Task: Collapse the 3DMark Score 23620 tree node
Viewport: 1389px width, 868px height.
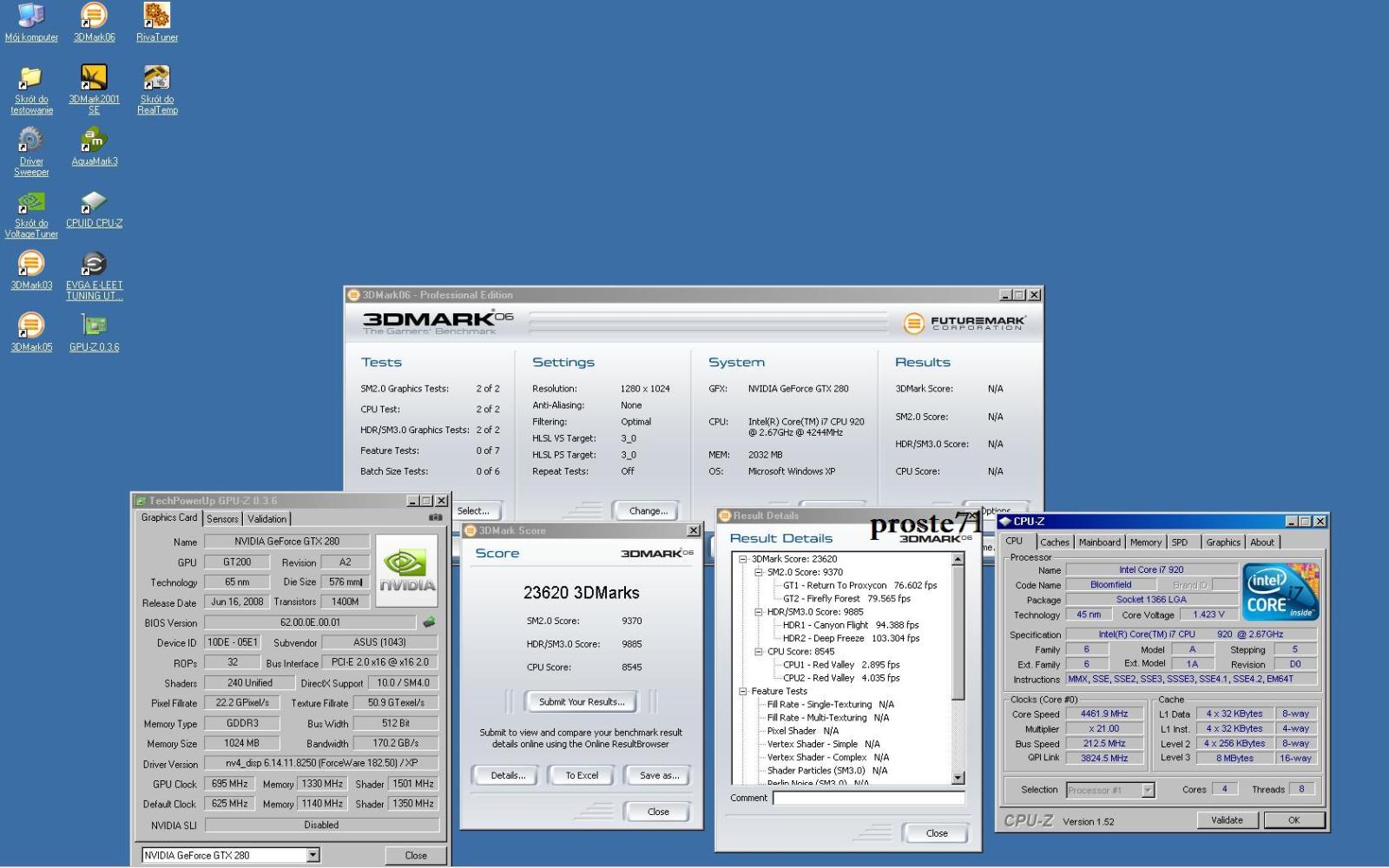Action: (x=743, y=559)
